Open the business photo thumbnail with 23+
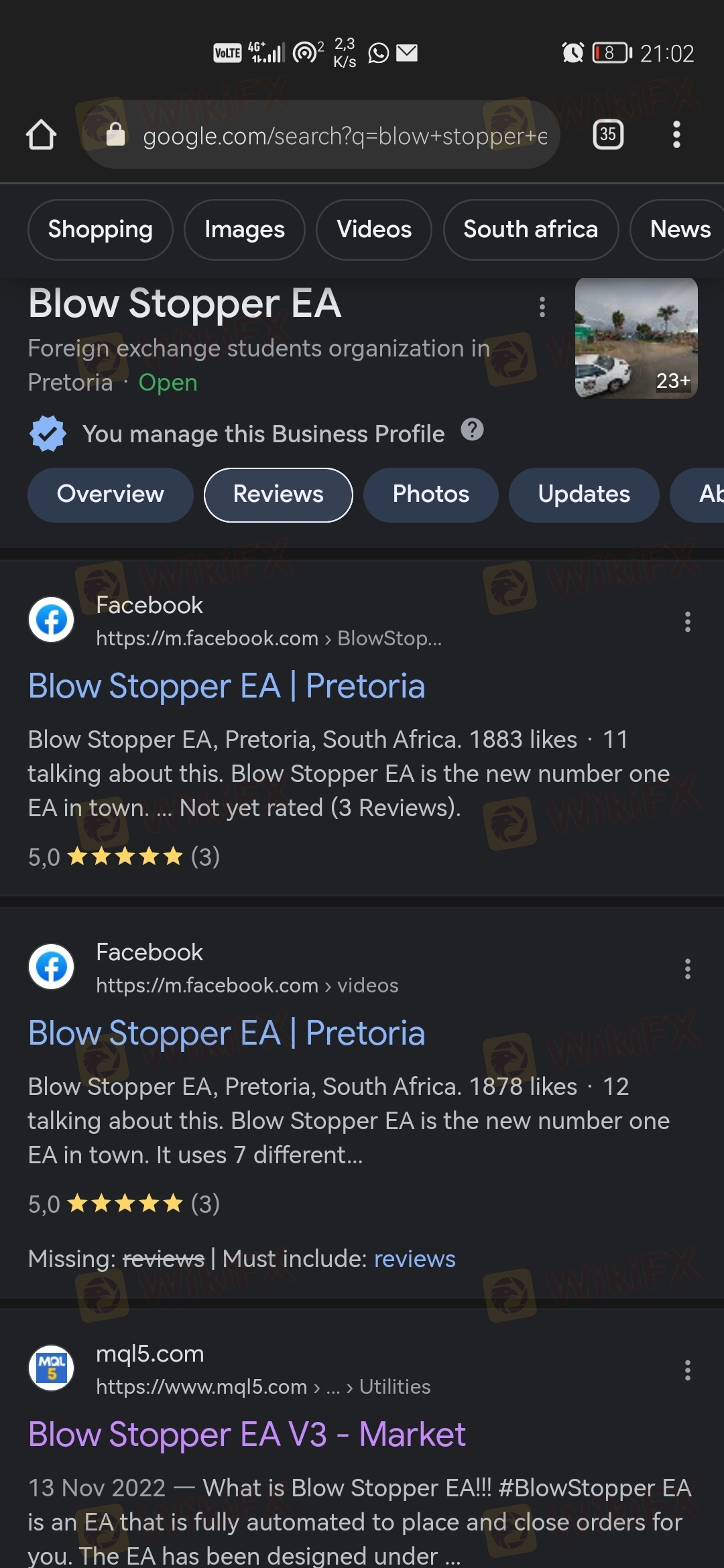Screen dimensions: 724x1568 (x=636, y=338)
